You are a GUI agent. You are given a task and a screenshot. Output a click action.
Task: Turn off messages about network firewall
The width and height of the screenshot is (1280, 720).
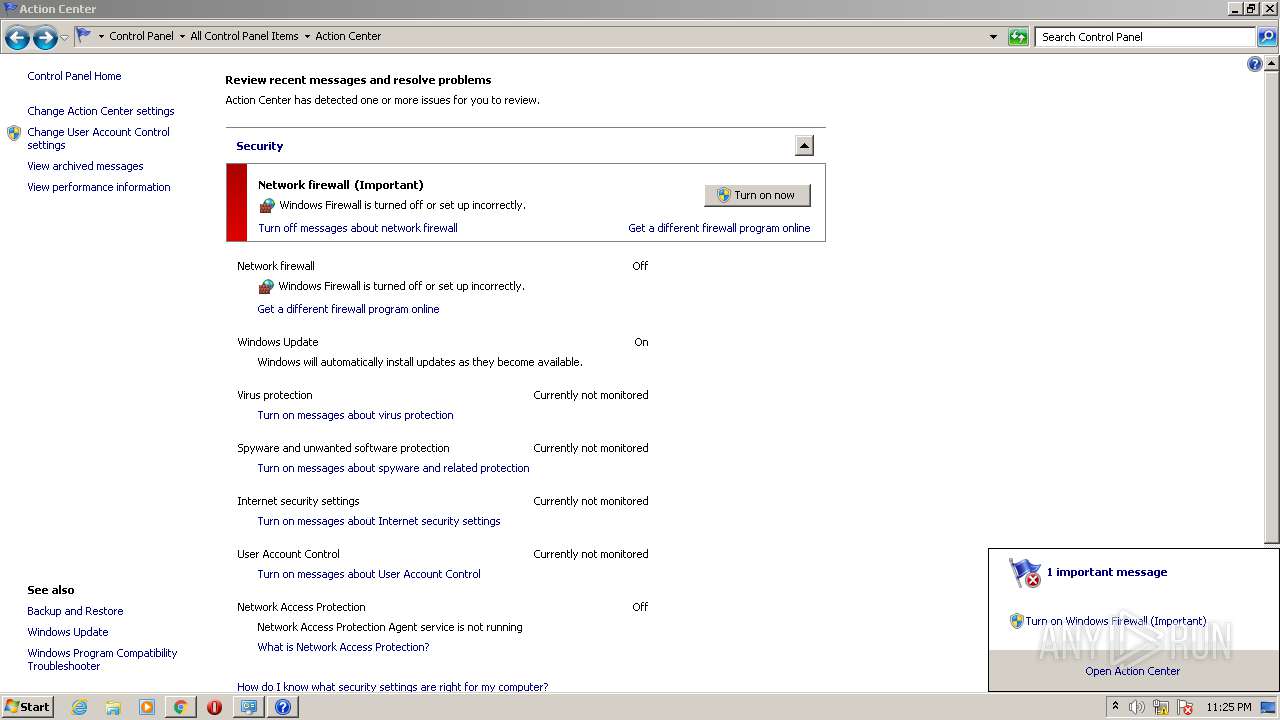pos(358,228)
